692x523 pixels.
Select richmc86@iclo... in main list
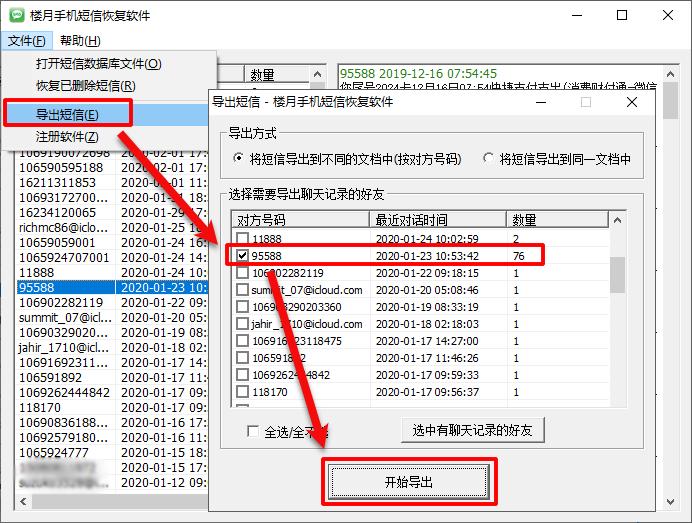pos(112,227)
